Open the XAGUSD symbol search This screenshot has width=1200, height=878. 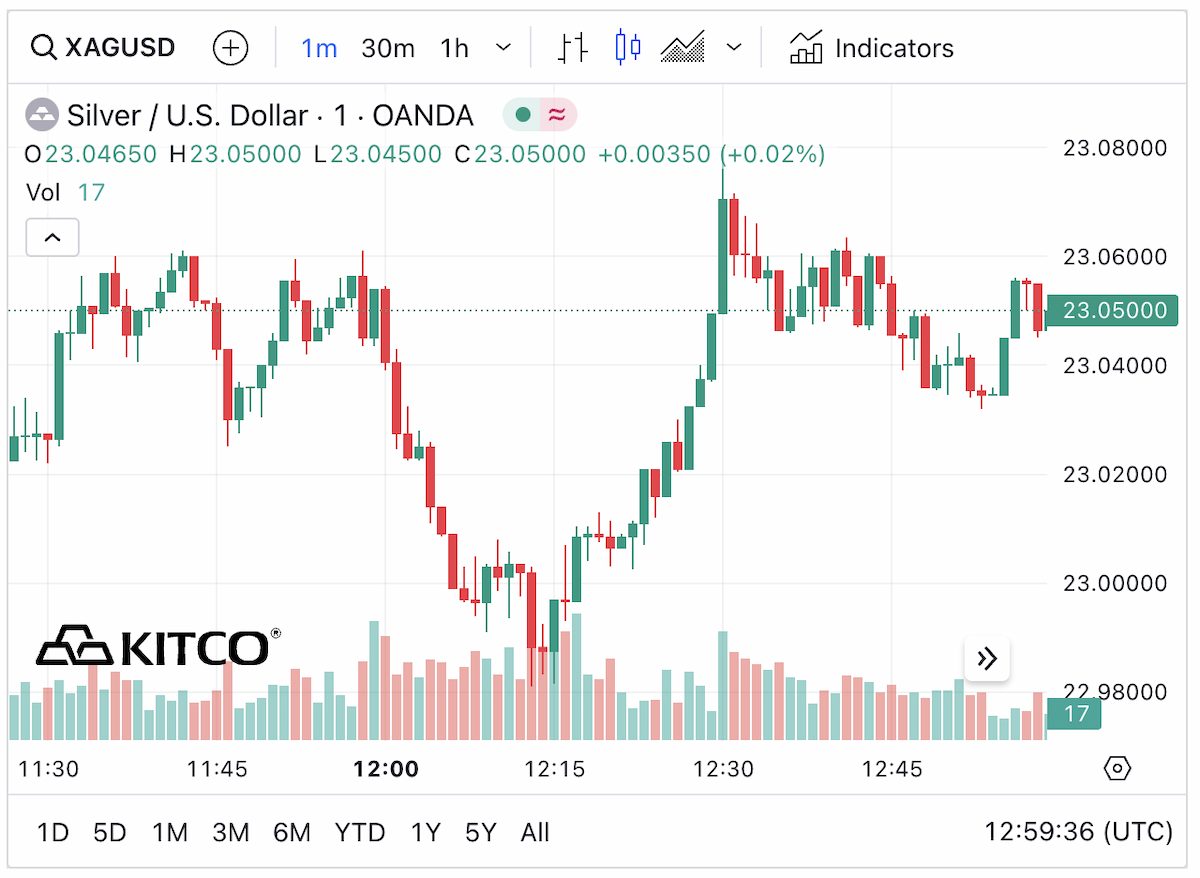point(103,47)
